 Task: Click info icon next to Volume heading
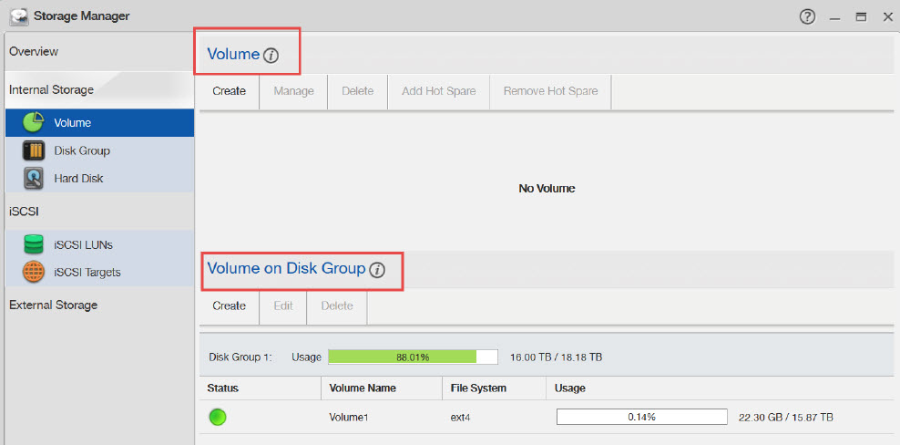[x=271, y=56]
